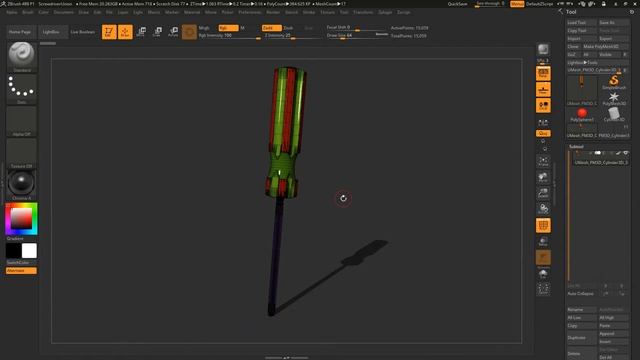Select the Scale gizmo icon
Viewport: 640px width, 360px height.
click(x=157, y=32)
